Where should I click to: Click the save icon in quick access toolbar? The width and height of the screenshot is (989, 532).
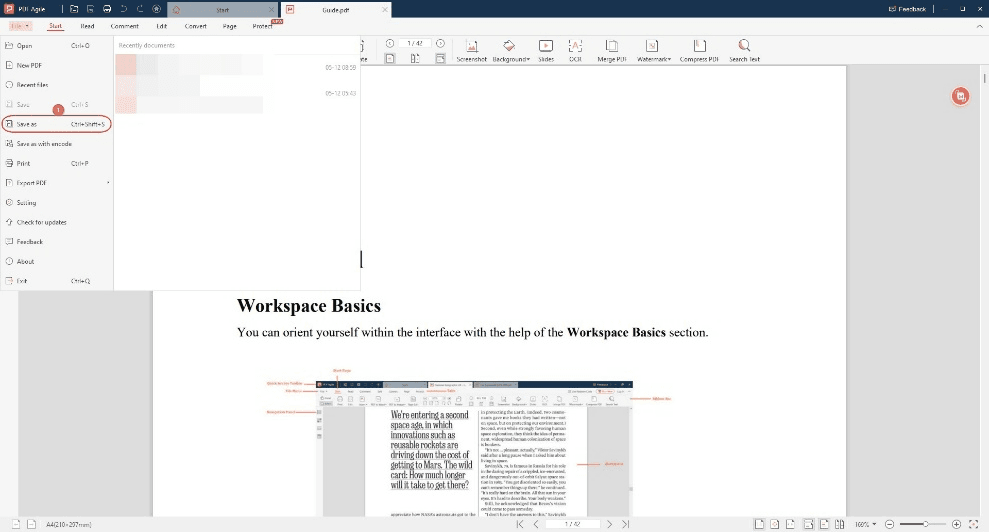(90, 9)
